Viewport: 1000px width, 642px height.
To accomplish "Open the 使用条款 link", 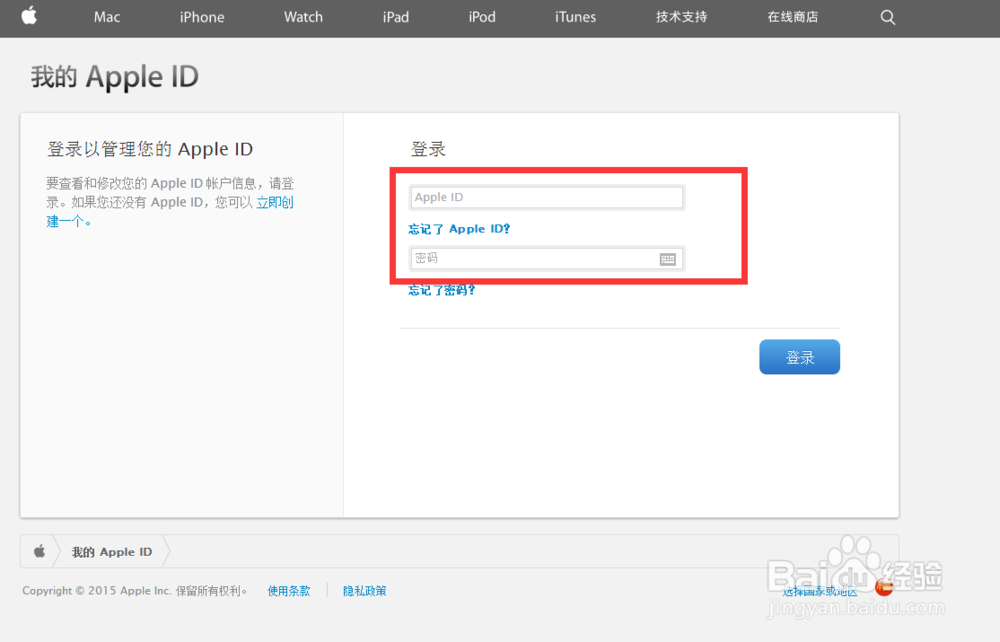I will [288, 591].
